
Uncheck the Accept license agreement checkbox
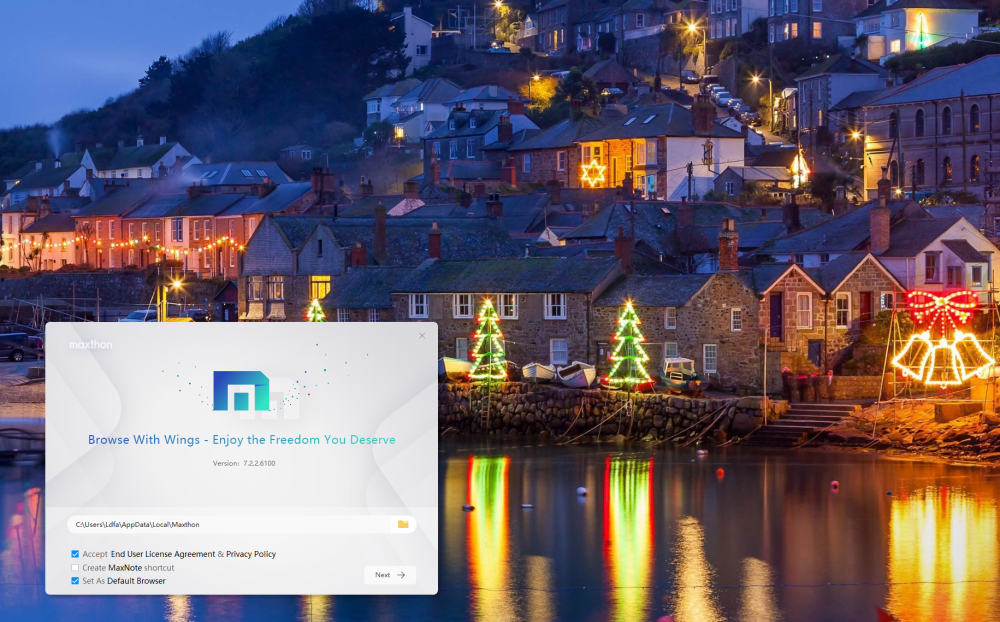point(75,554)
